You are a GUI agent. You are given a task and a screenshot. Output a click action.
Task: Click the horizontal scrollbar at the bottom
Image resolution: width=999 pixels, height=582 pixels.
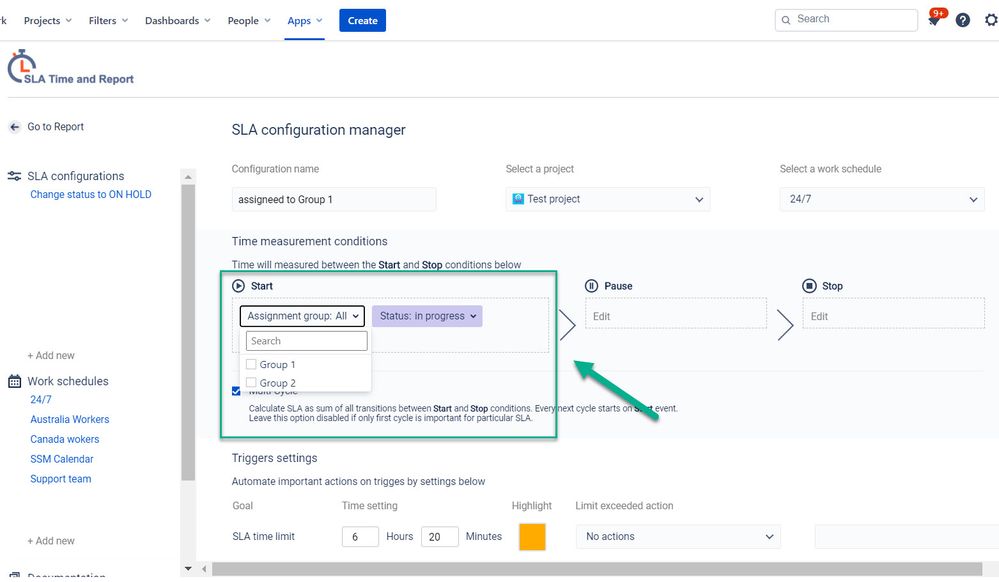(596, 569)
